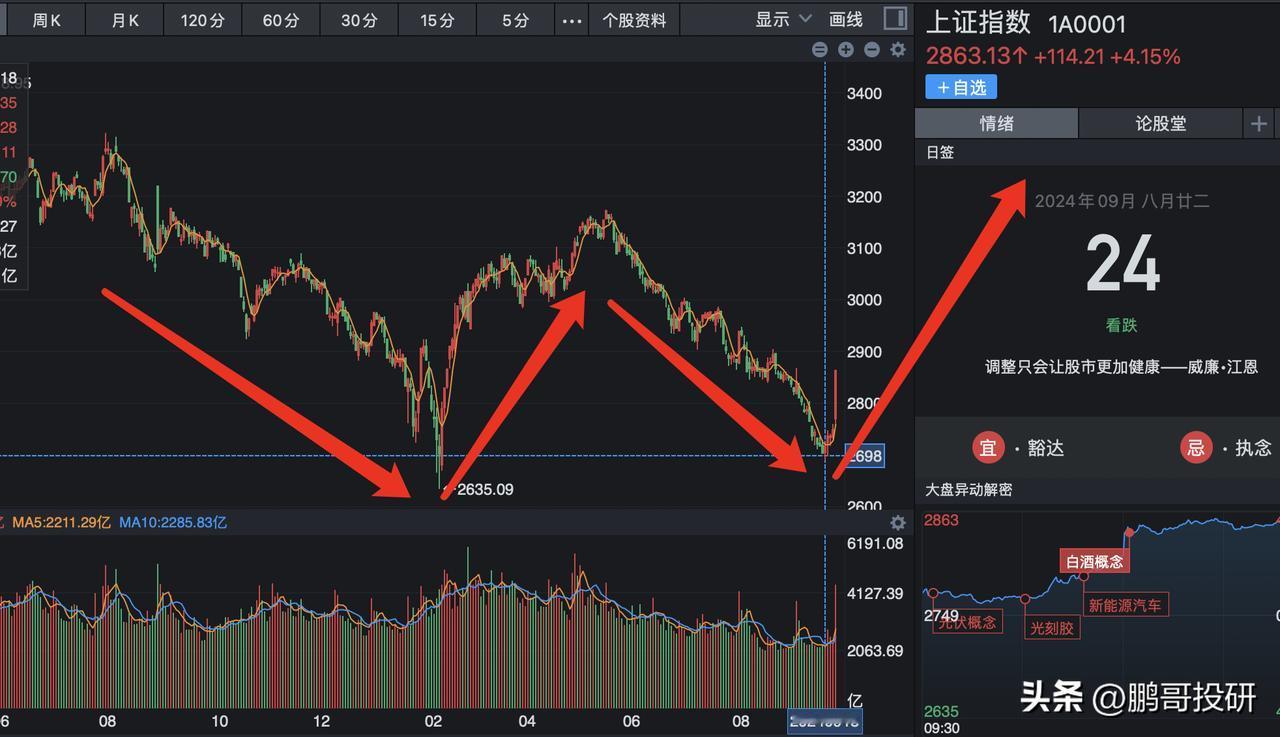The height and width of the screenshot is (737, 1280).
Task: Switch to the 30分 chart
Action: coord(359,20)
